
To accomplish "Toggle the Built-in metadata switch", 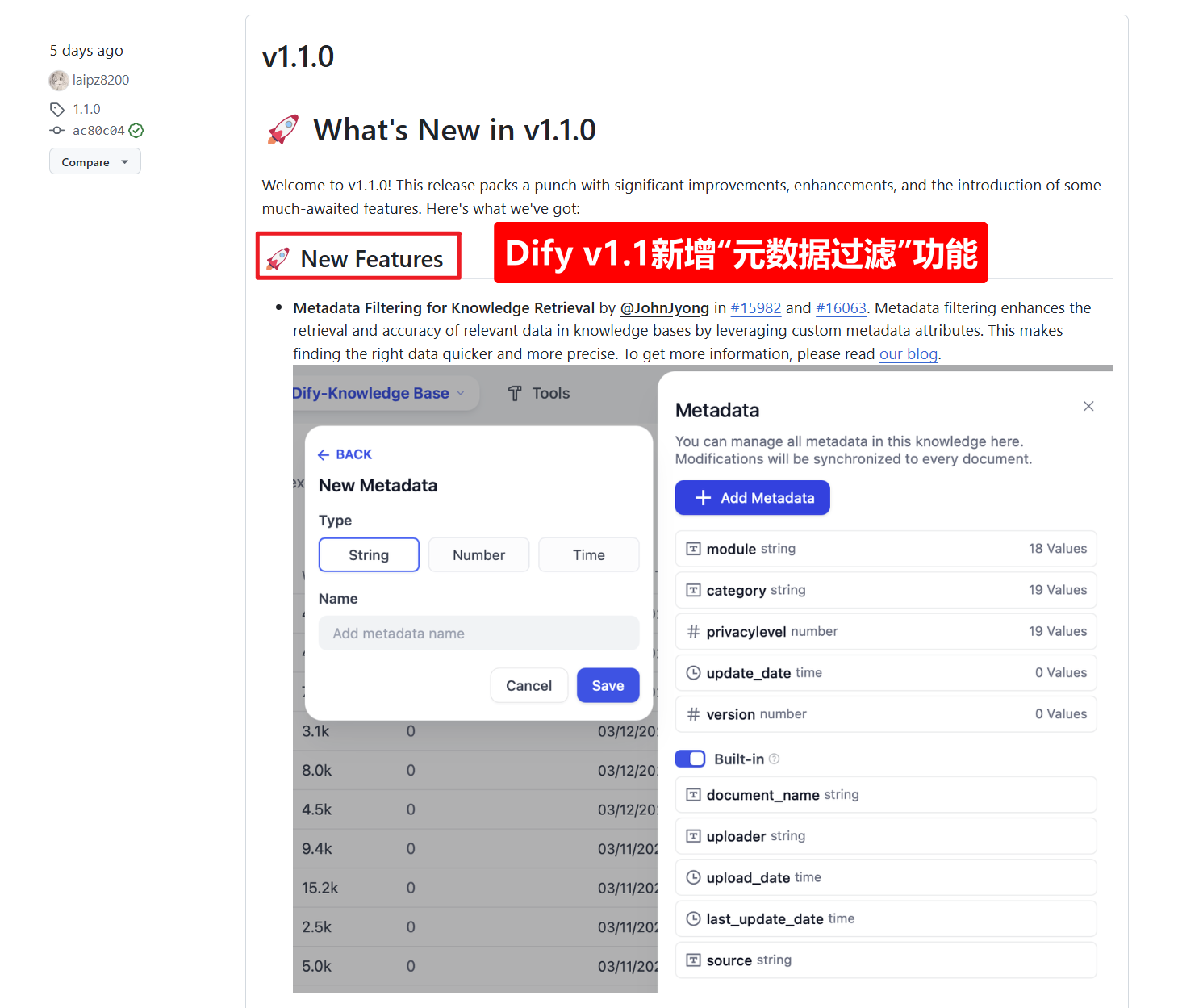I will pyautogui.click(x=690, y=759).
